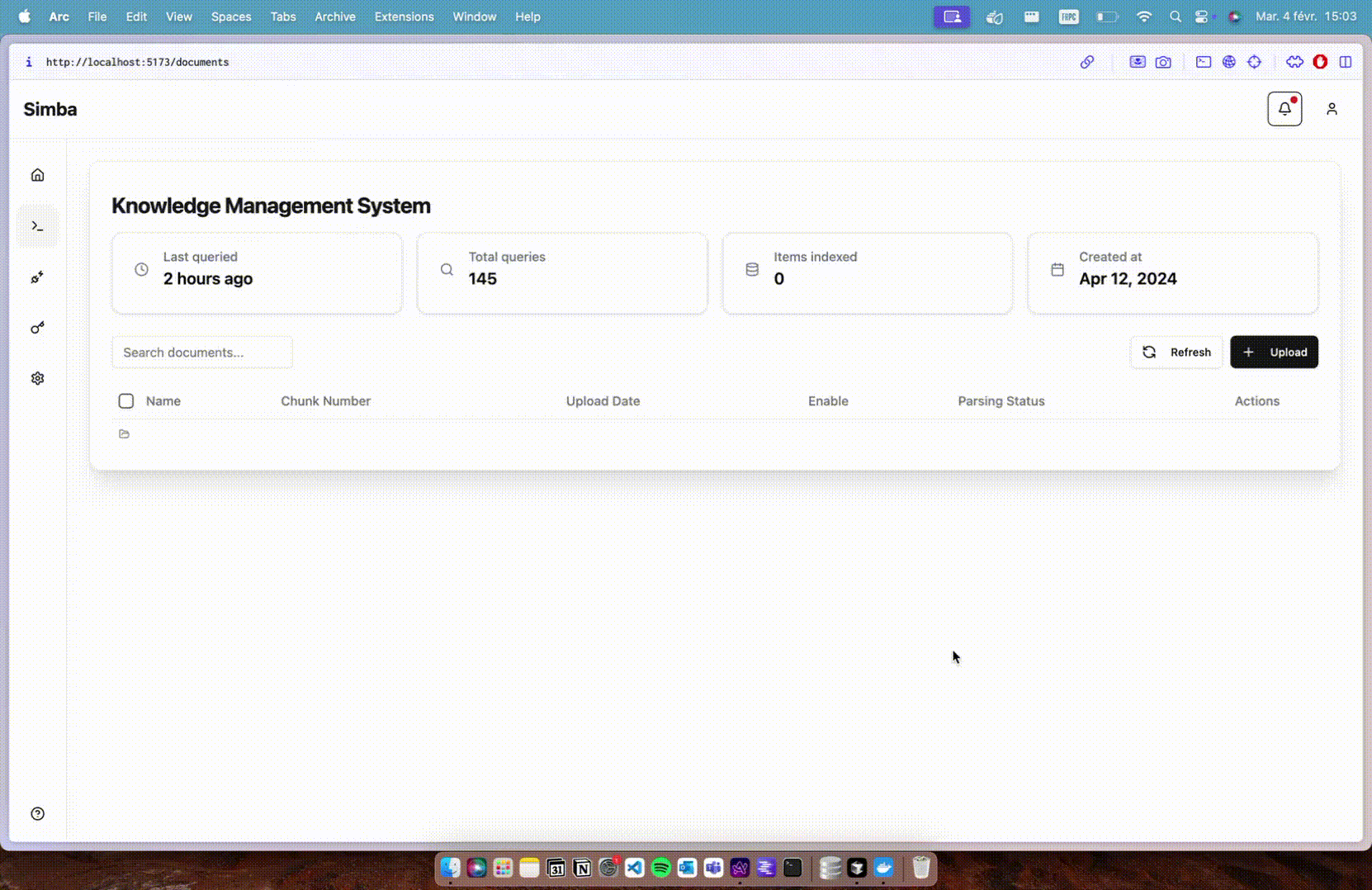The width and height of the screenshot is (1372, 890).
Task: Click the Enable column header
Action: coord(828,401)
